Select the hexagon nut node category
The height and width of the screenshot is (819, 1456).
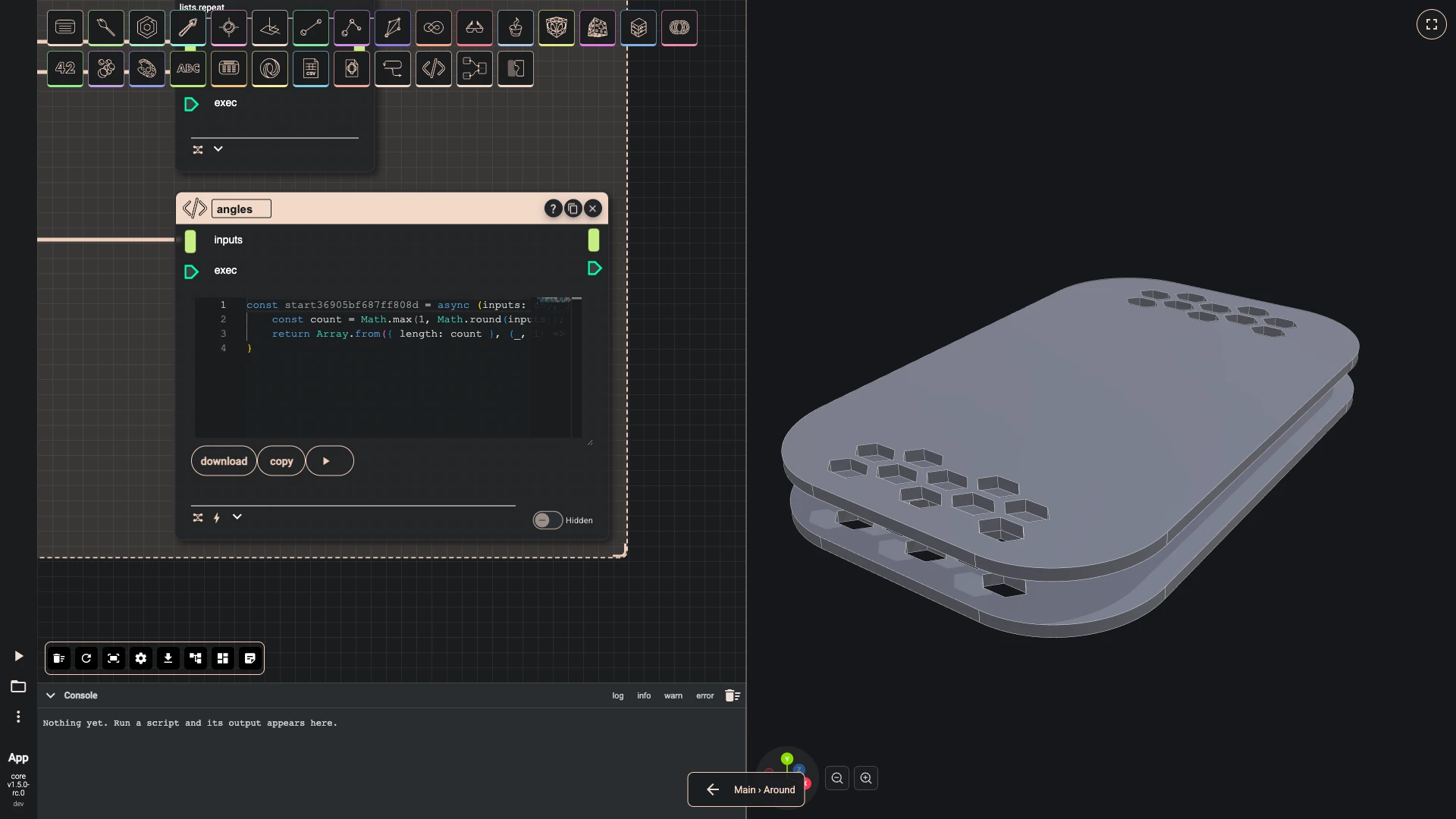pyautogui.click(x=147, y=27)
